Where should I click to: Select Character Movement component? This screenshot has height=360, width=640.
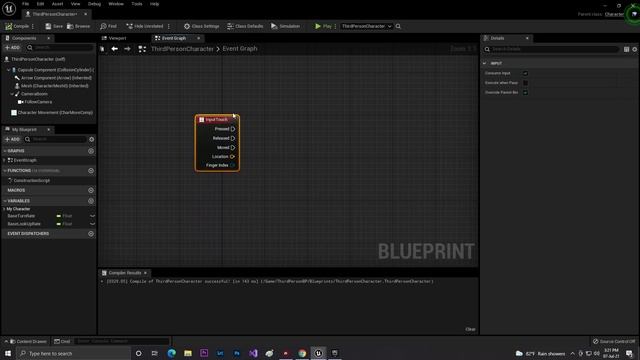click(52, 112)
